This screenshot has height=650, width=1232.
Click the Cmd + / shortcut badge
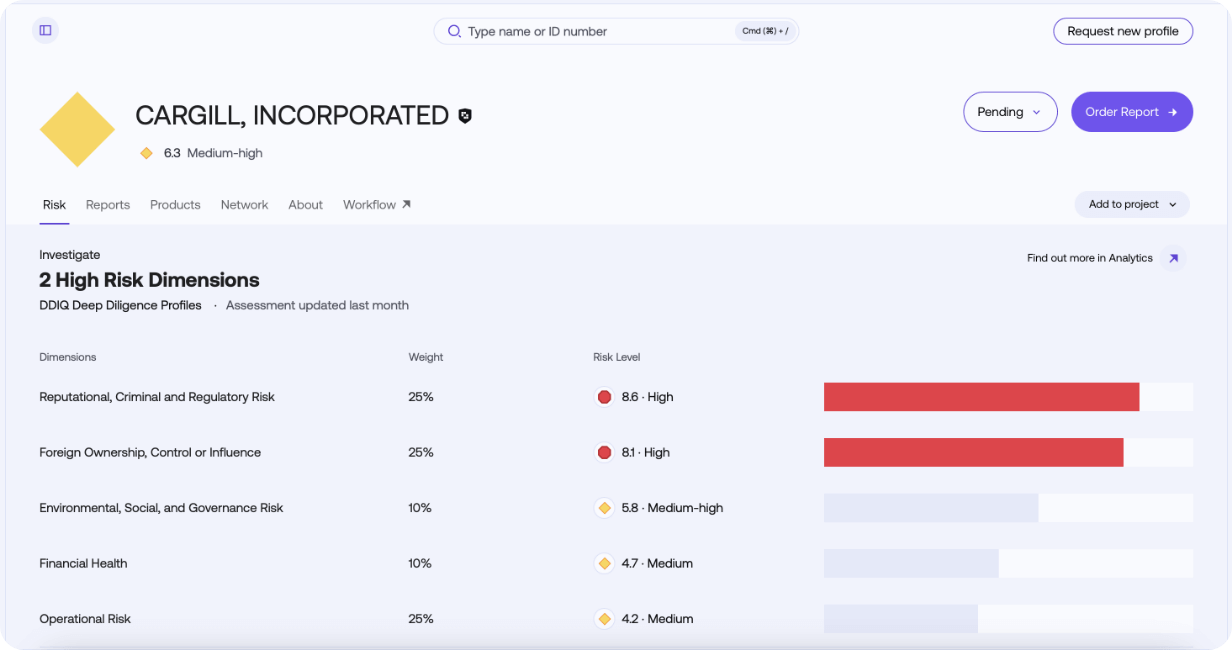tap(765, 31)
